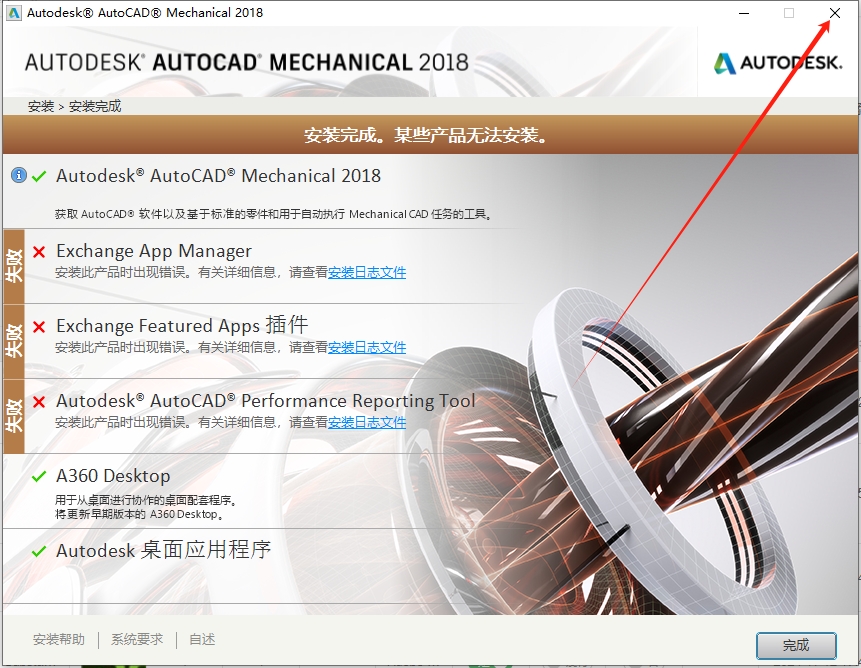Screen dimensions: 861x668
Task: Click the Autodesk logo in the header
Action: tap(778, 63)
